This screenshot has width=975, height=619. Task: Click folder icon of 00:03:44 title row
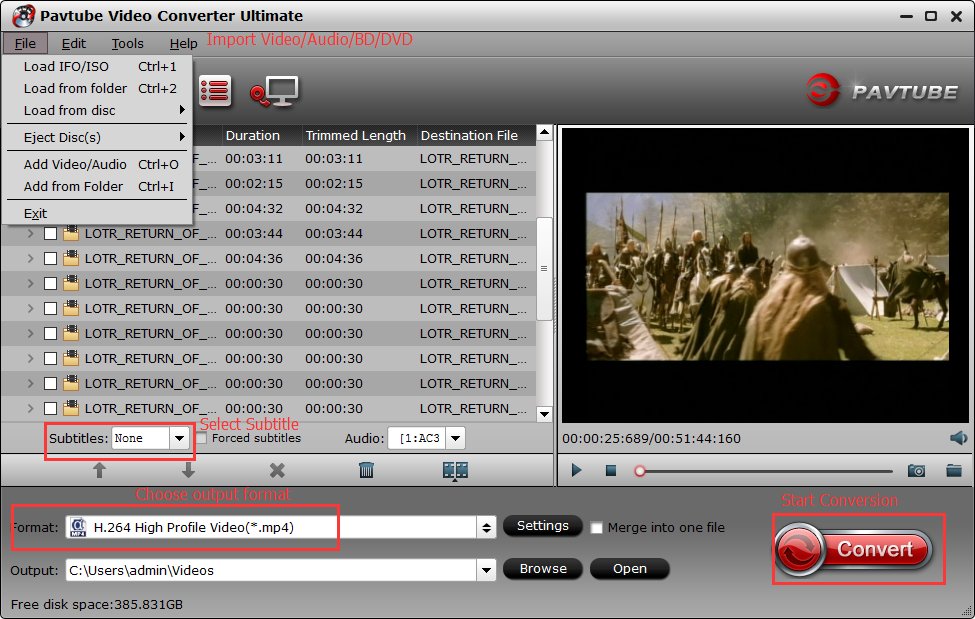[x=71, y=233]
